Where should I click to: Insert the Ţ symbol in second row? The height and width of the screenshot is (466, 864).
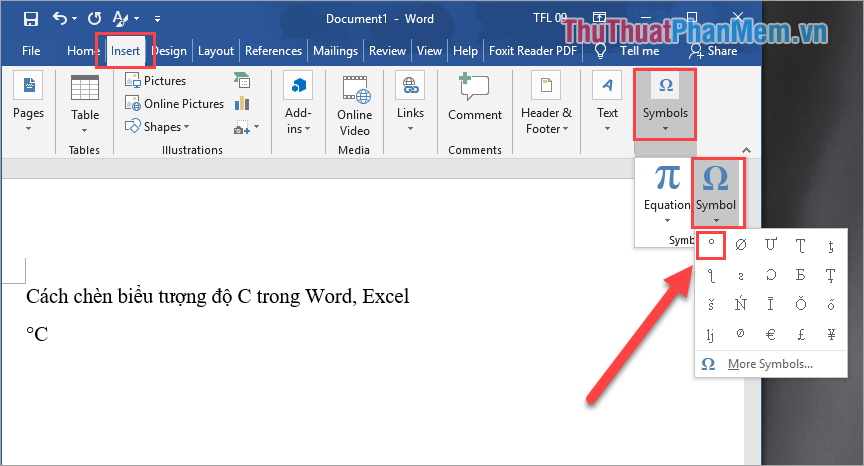pyautogui.click(x=831, y=275)
